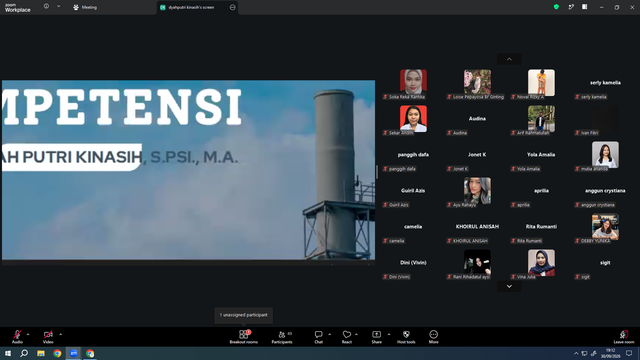Click the divider handle between screen and gallery
640x360 pixels.
pos(377,172)
